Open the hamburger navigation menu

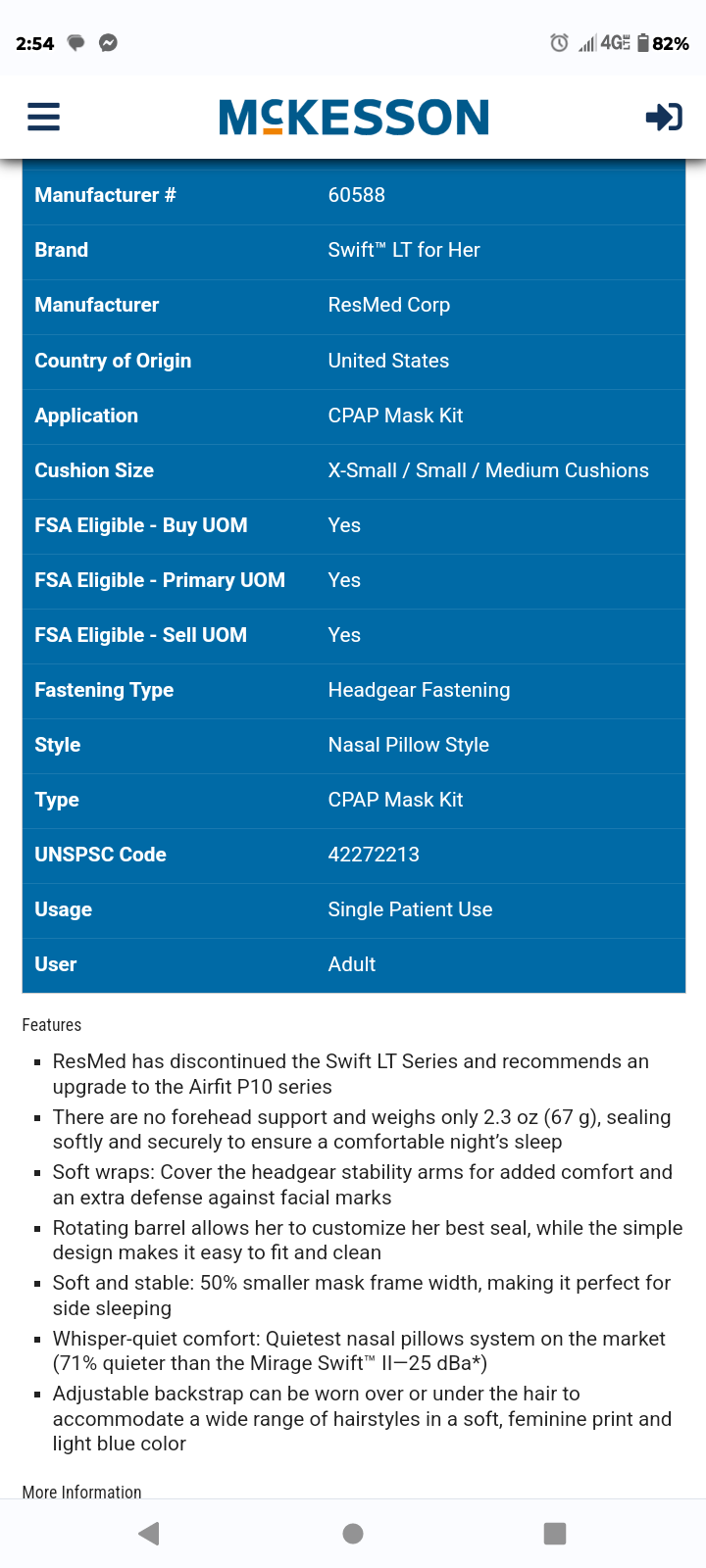[43, 118]
